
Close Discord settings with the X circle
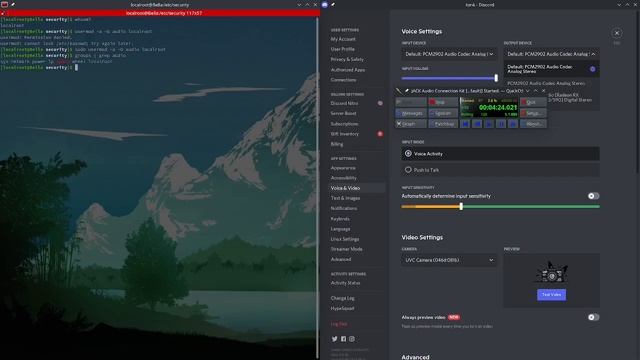(x=617, y=33)
